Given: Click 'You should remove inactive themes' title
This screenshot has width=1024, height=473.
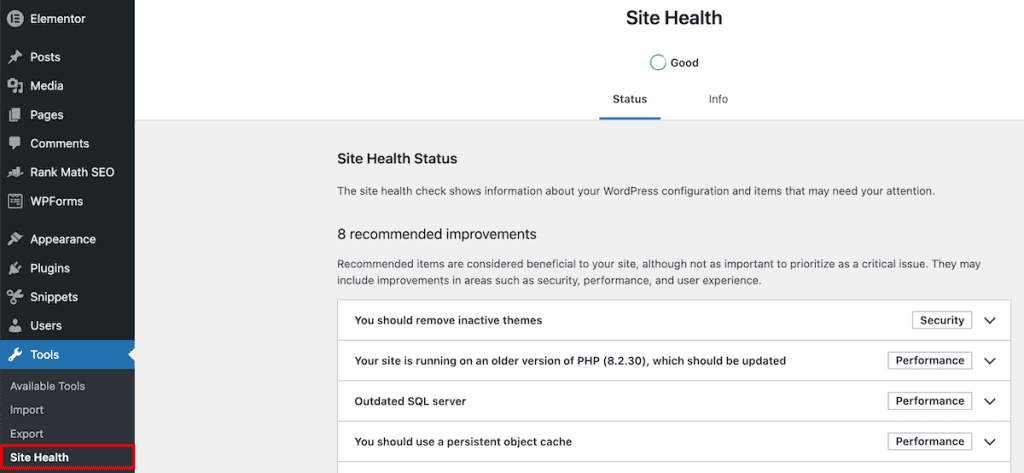Looking at the screenshot, I should click(x=448, y=321).
